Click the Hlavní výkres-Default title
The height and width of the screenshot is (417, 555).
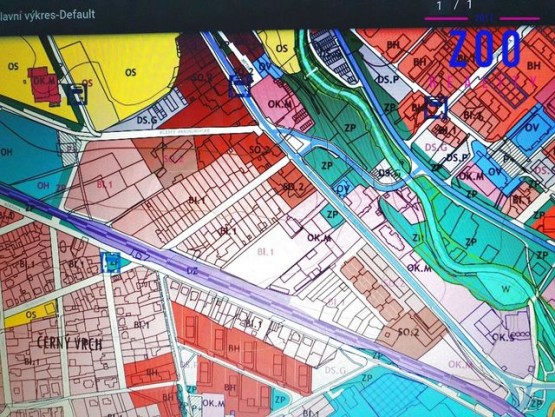(x=47, y=15)
